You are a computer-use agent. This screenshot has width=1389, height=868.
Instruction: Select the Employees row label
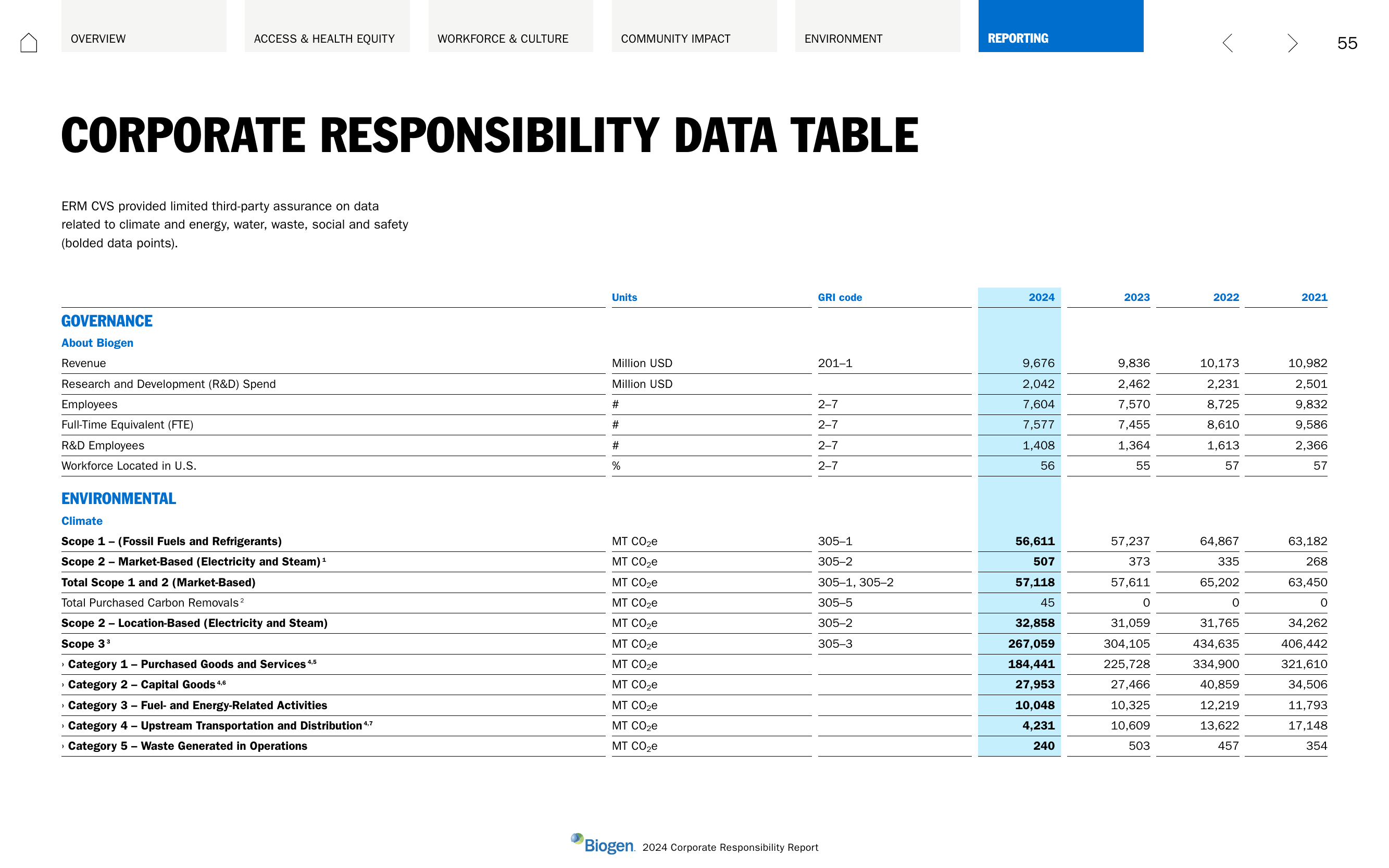pos(89,404)
